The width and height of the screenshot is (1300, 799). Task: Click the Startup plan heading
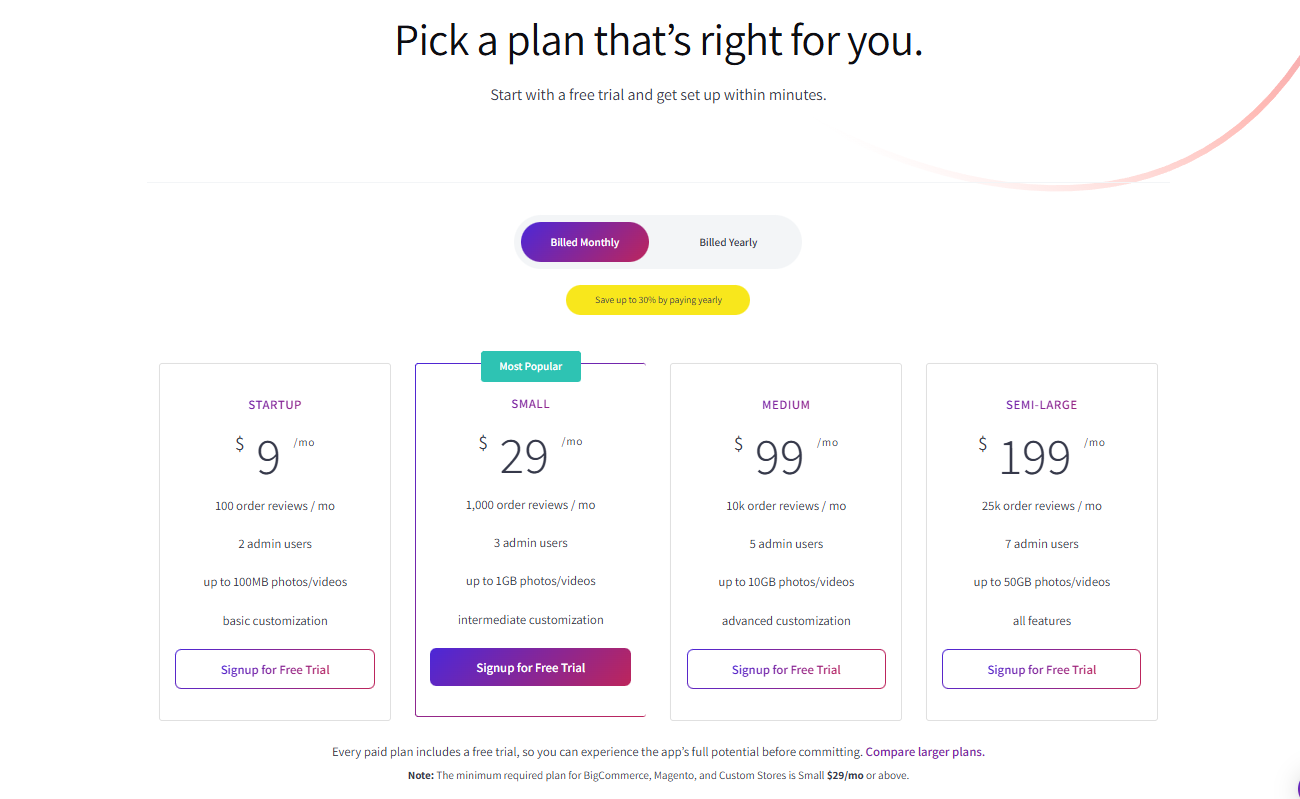[x=275, y=404]
